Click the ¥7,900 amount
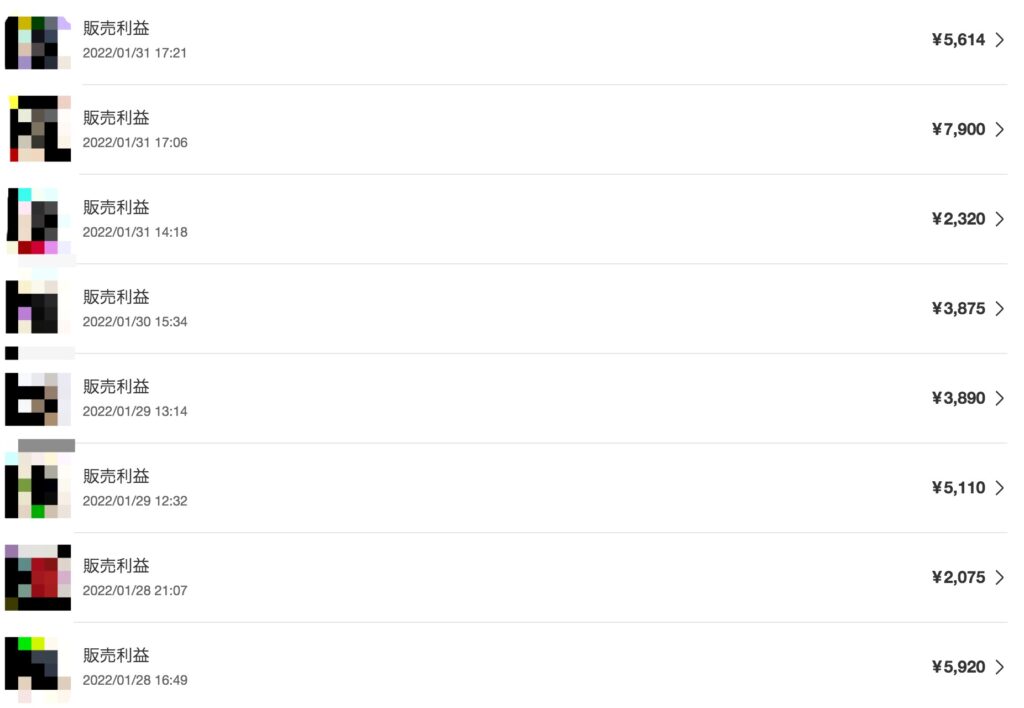 (x=958, y=129)
